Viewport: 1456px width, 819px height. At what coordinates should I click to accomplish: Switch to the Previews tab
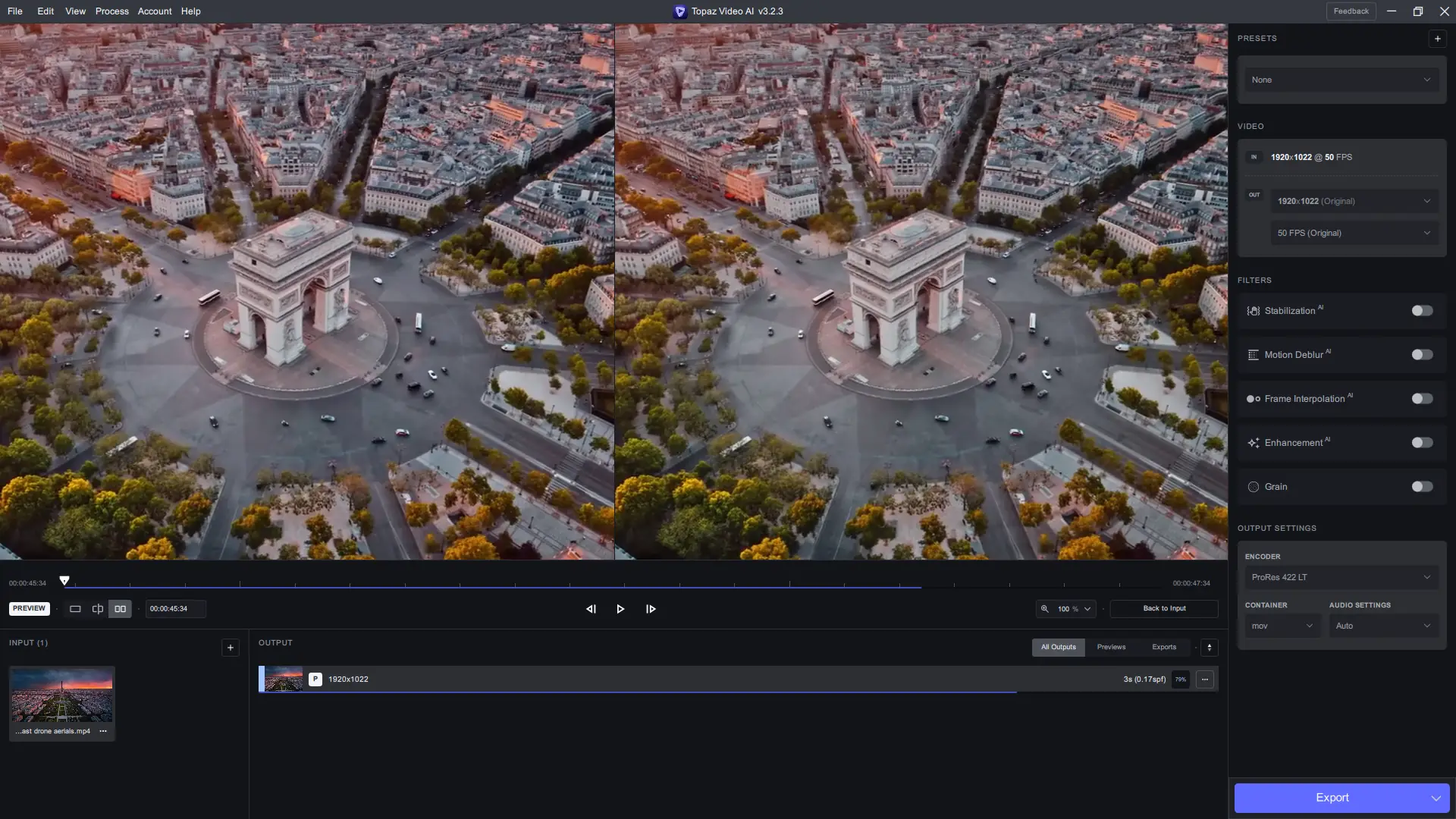click(x=1111, y=648)
